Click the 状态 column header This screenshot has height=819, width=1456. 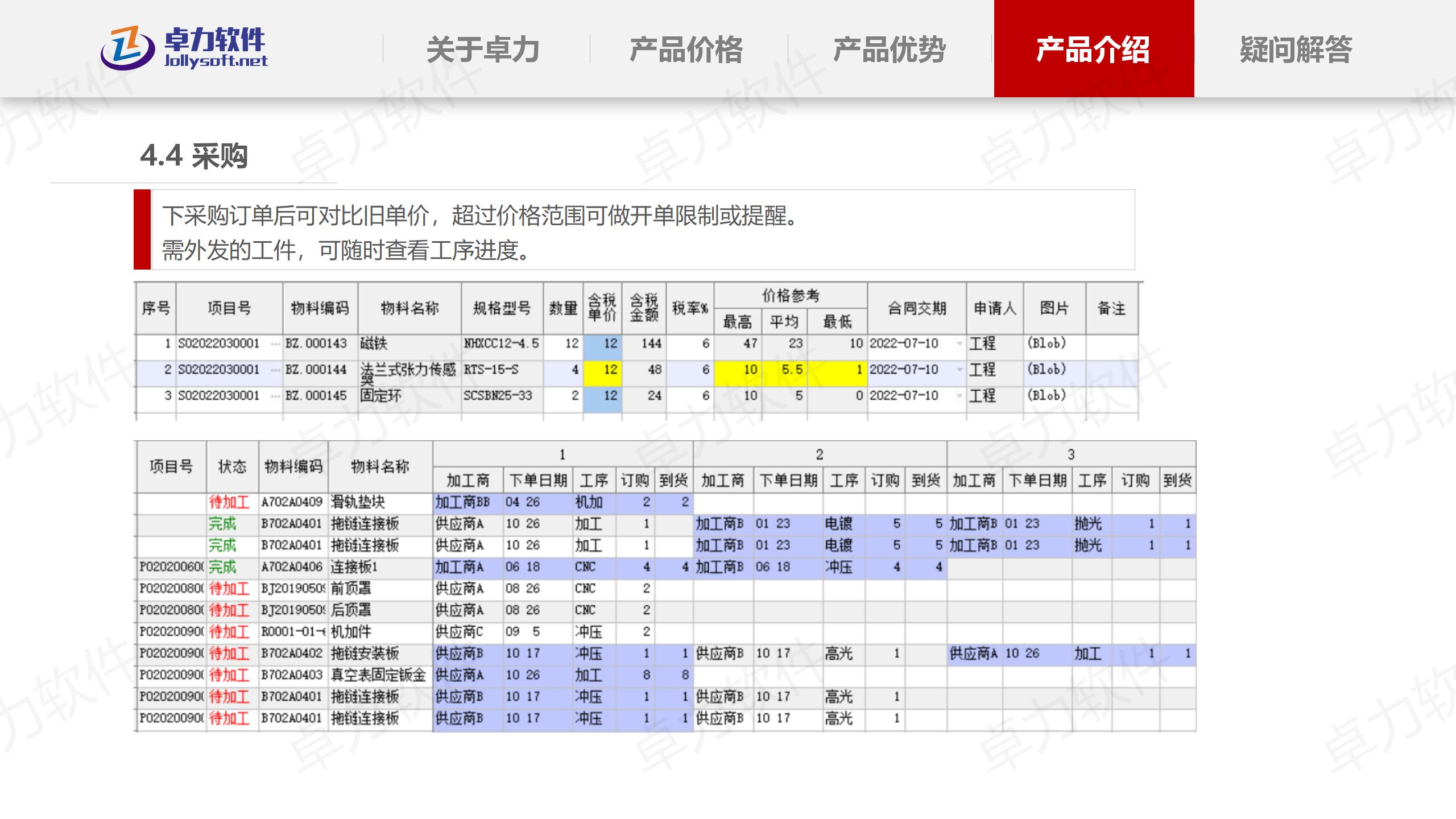[x=233, y=466]
